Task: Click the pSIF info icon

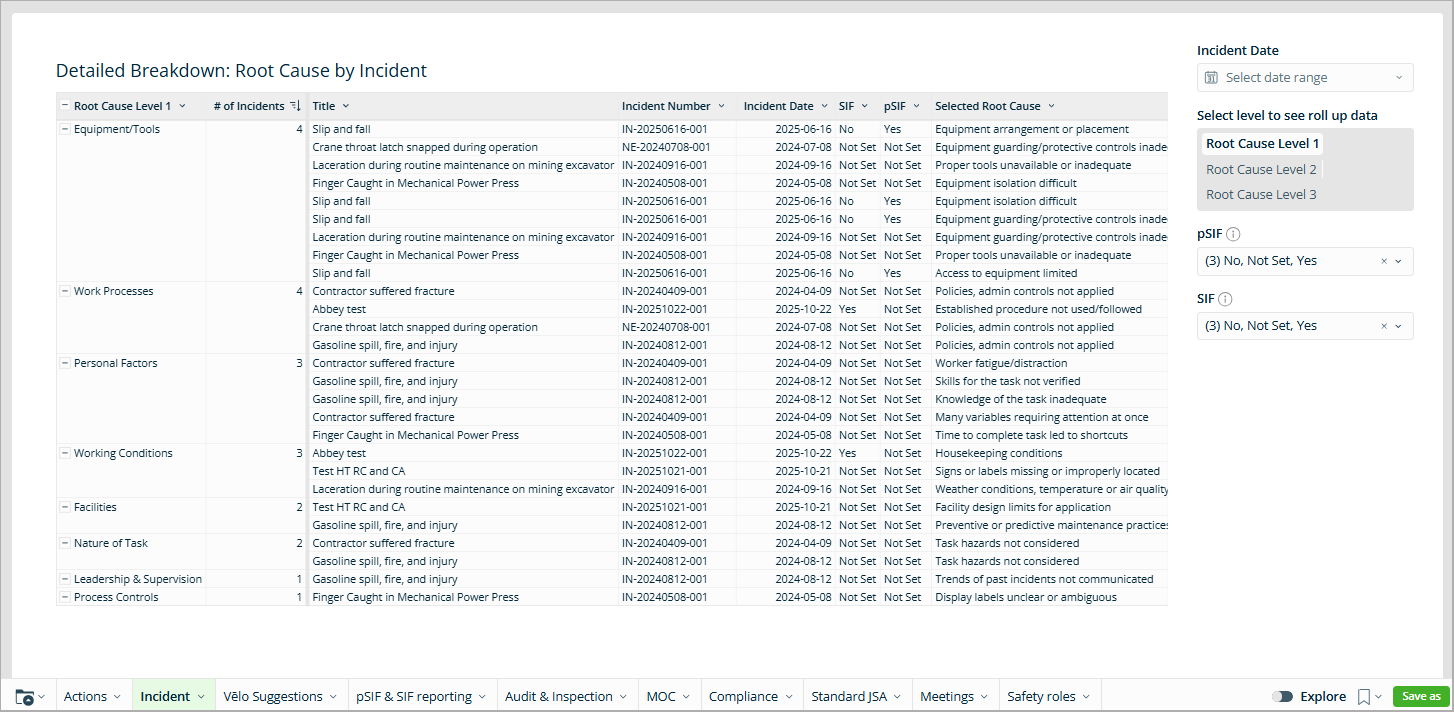Action: click(1233, 234)
